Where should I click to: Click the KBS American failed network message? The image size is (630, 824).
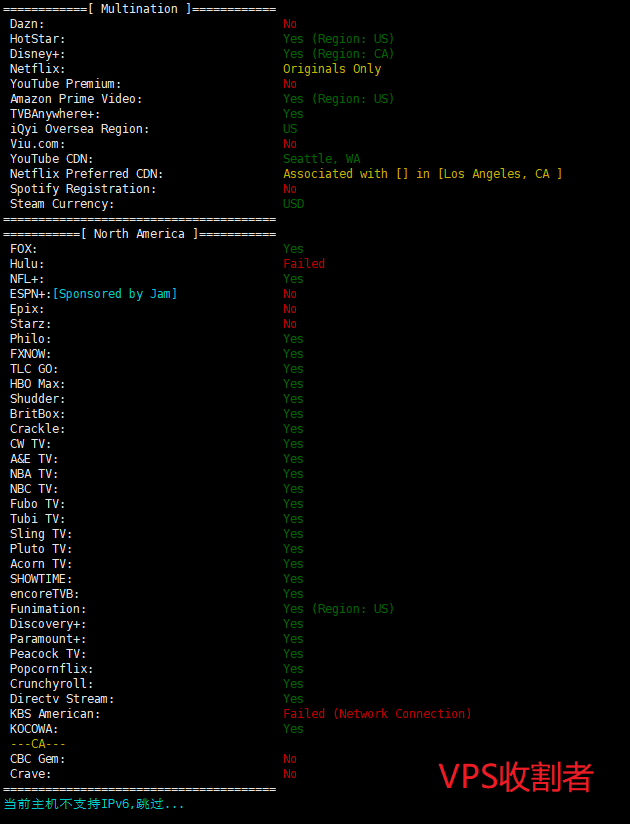click(377, 714)
